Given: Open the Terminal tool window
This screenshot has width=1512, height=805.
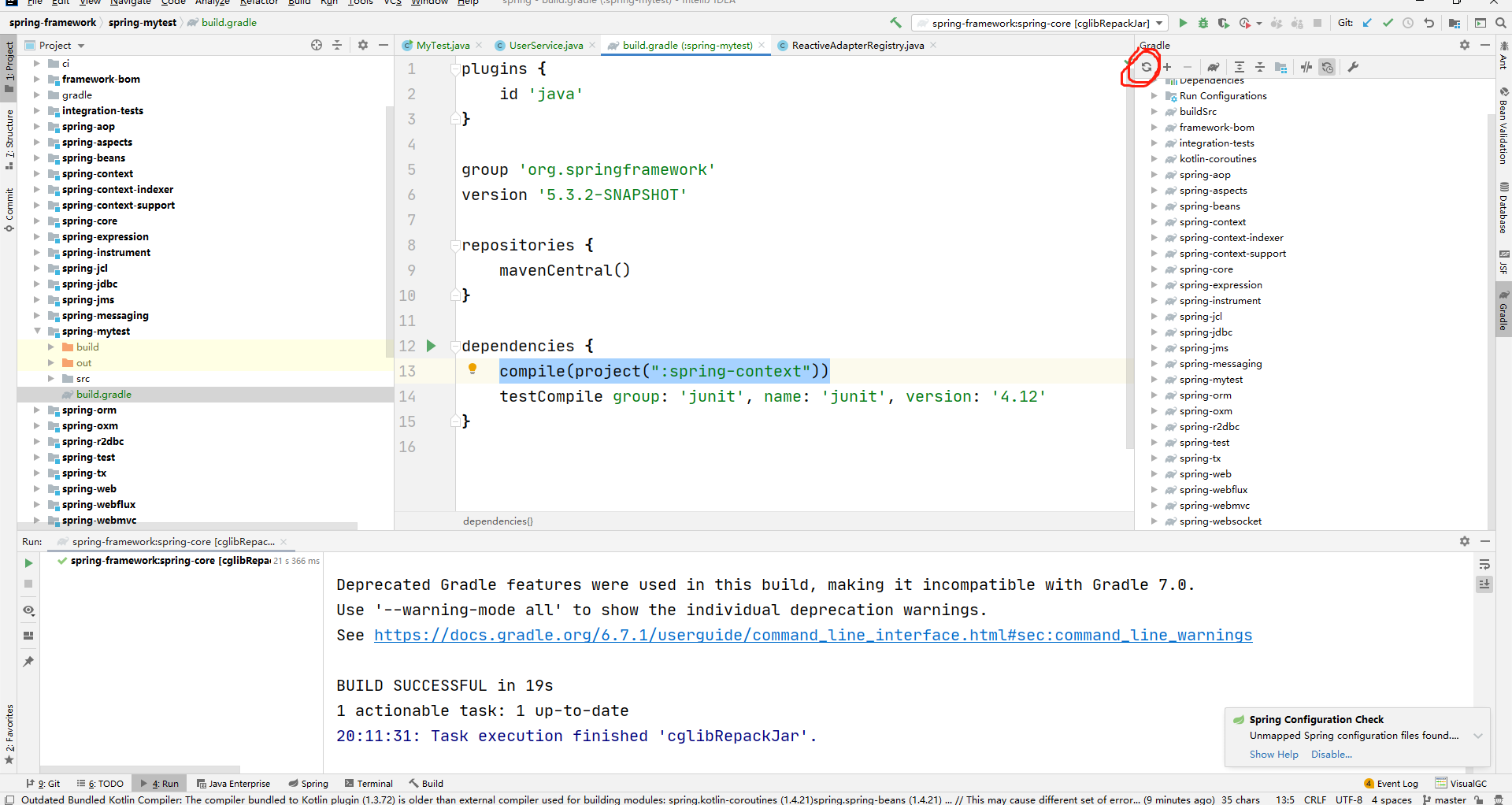Looking at the screenshot, I should click(369, 784).
